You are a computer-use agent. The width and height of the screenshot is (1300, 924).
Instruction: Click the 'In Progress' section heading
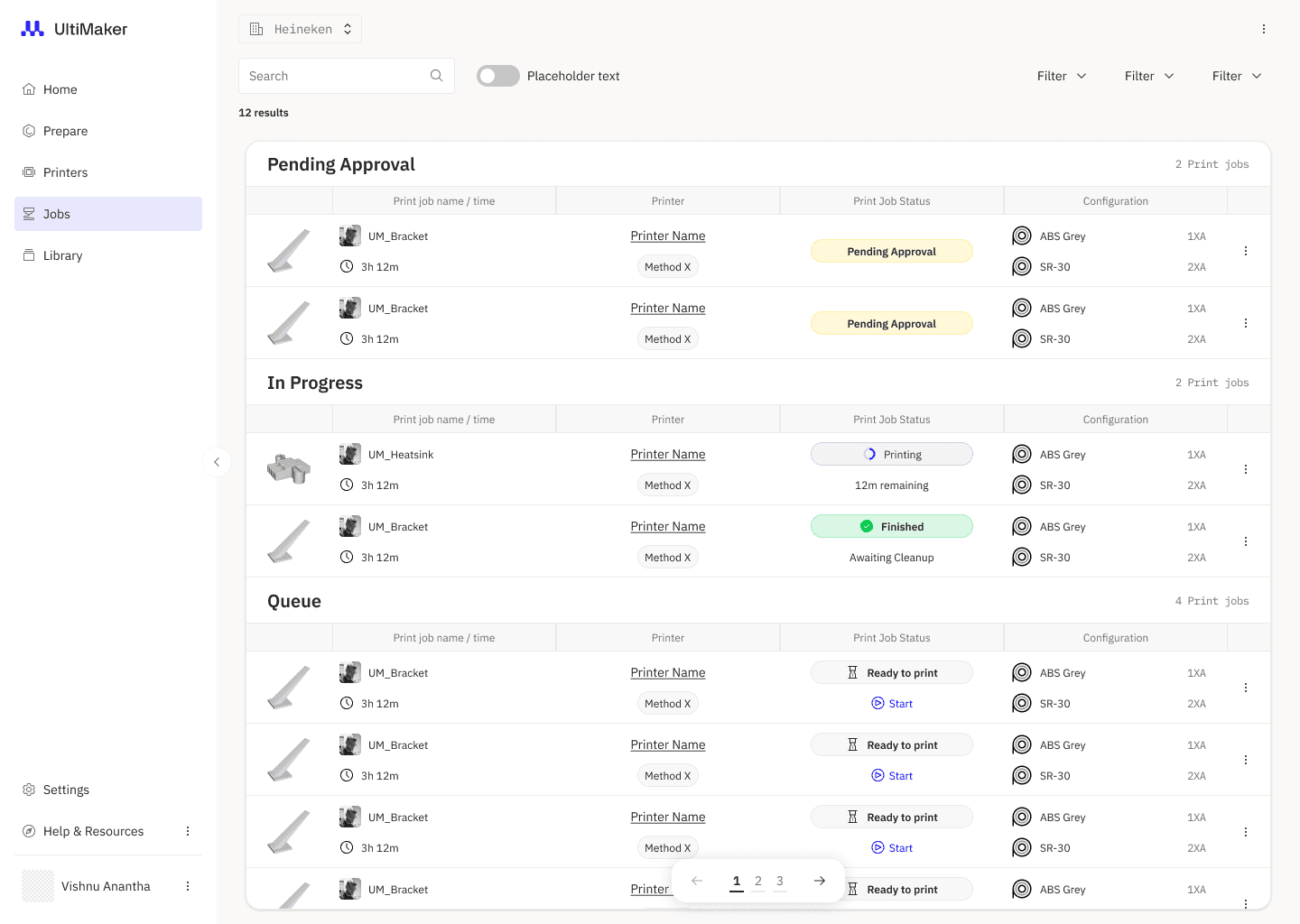(315, 383)
